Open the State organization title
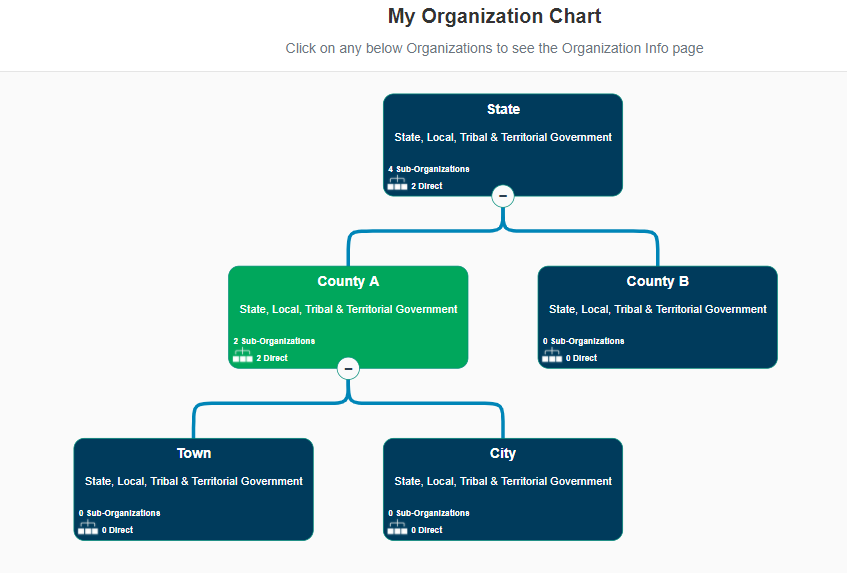847x573 pixels. tap(503, 109)
